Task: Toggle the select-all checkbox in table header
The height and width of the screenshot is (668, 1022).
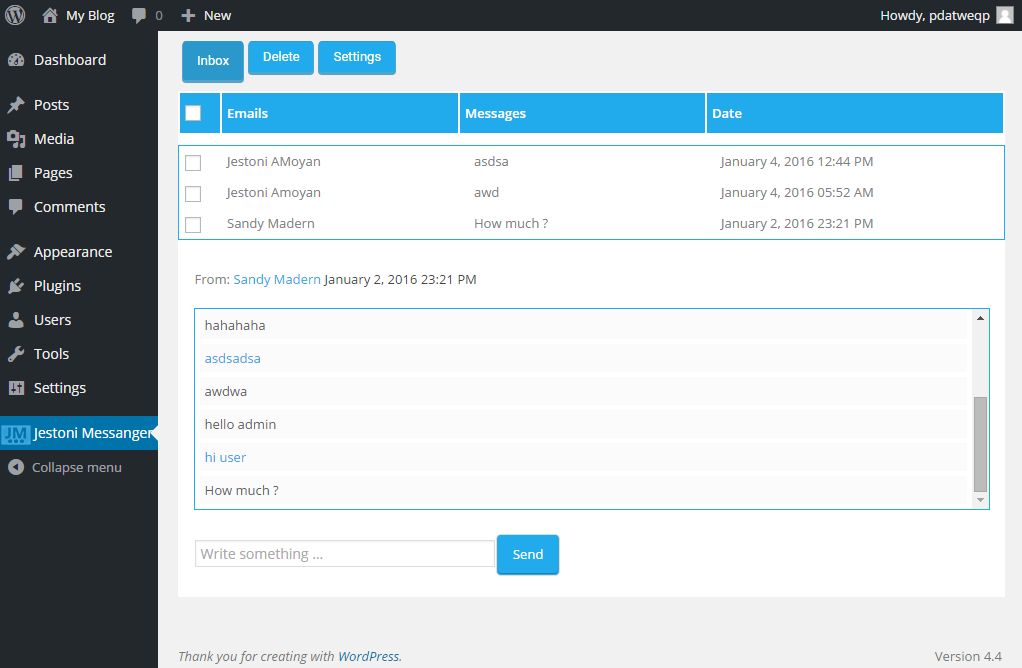Action: 193,113
